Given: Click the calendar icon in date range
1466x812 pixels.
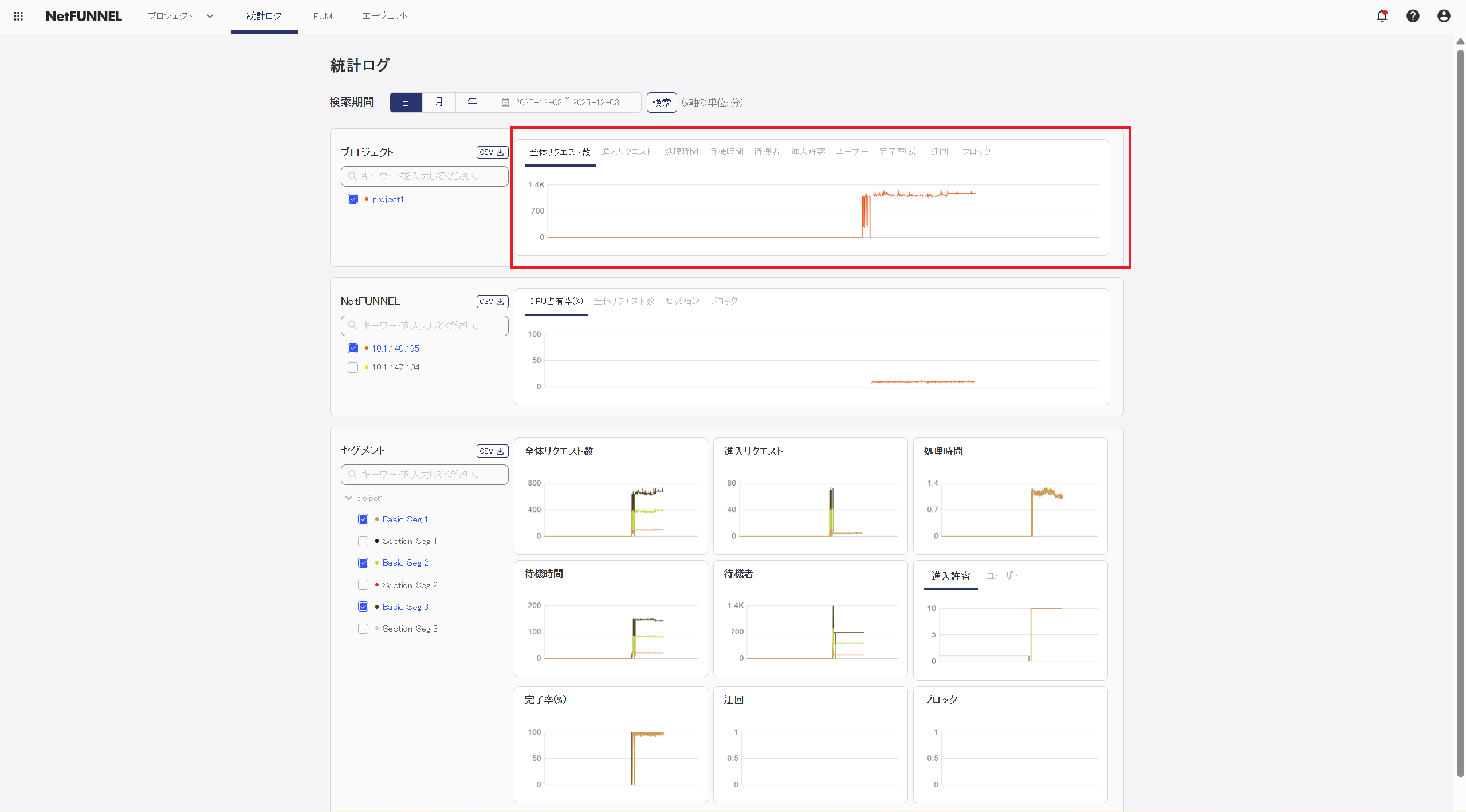Looking at the screenshot, I should 505,103.
